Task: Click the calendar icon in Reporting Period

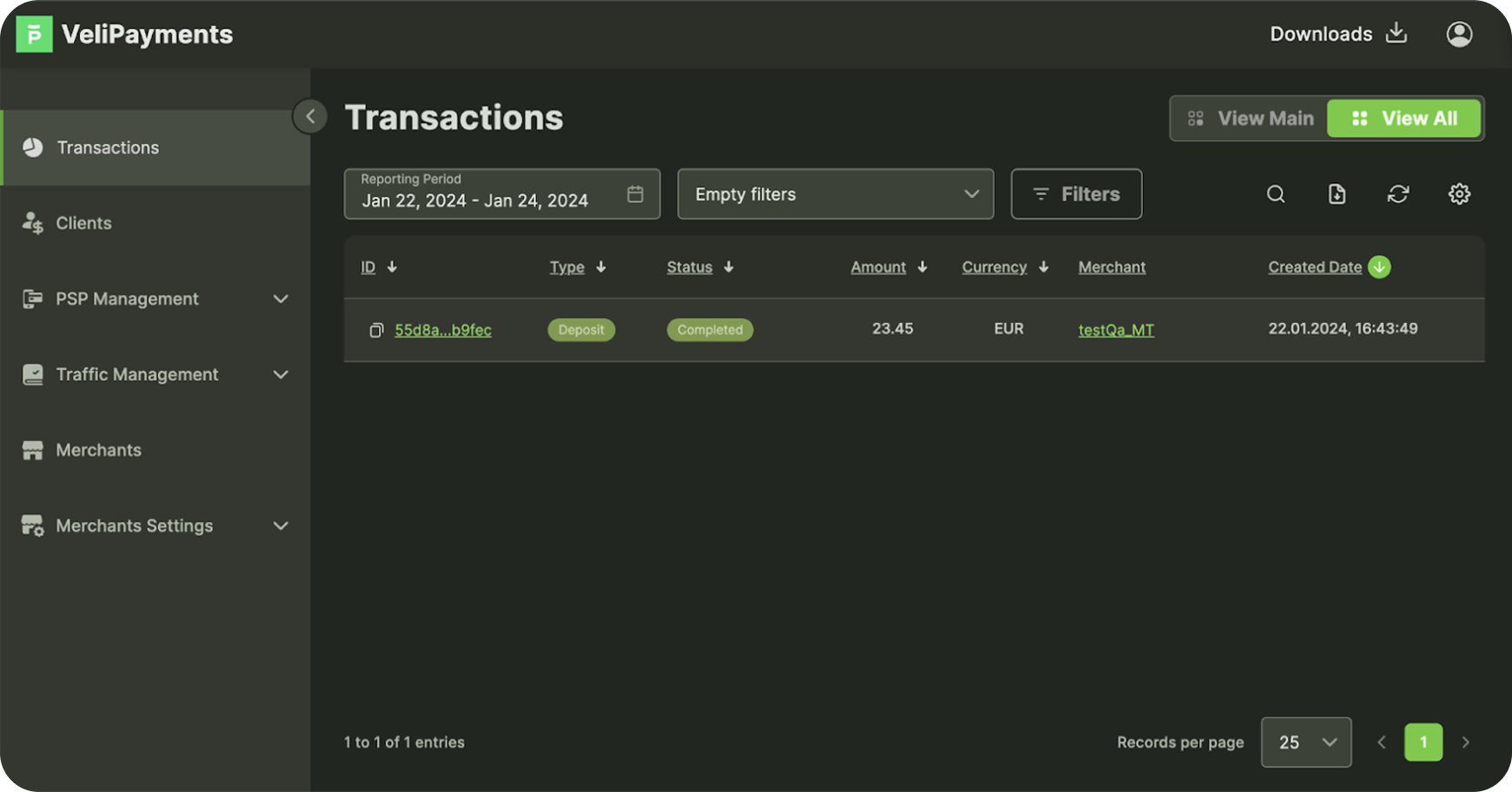Action: (x=635, y=195)
